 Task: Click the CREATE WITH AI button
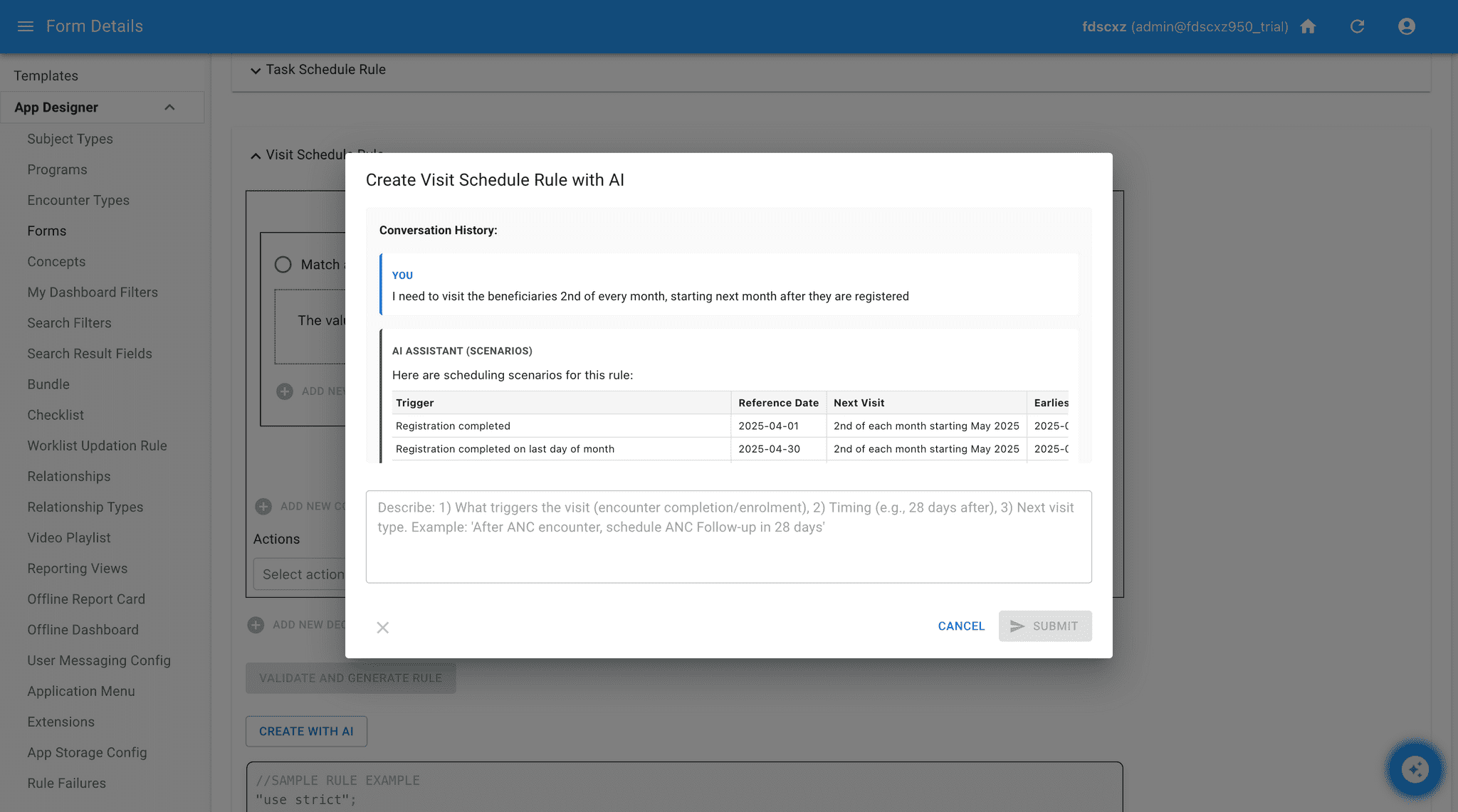[x=306, y=731]
